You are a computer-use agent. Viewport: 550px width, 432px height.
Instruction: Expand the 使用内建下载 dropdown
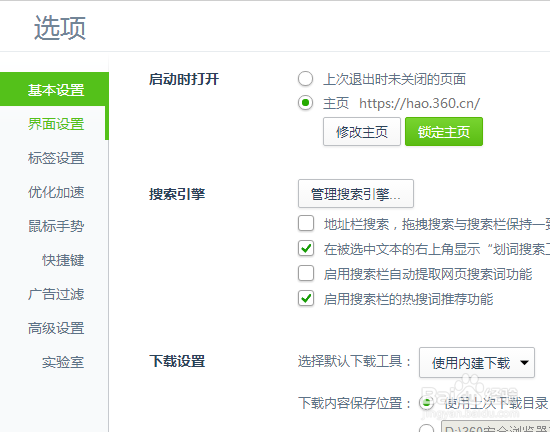coord(477,363)
